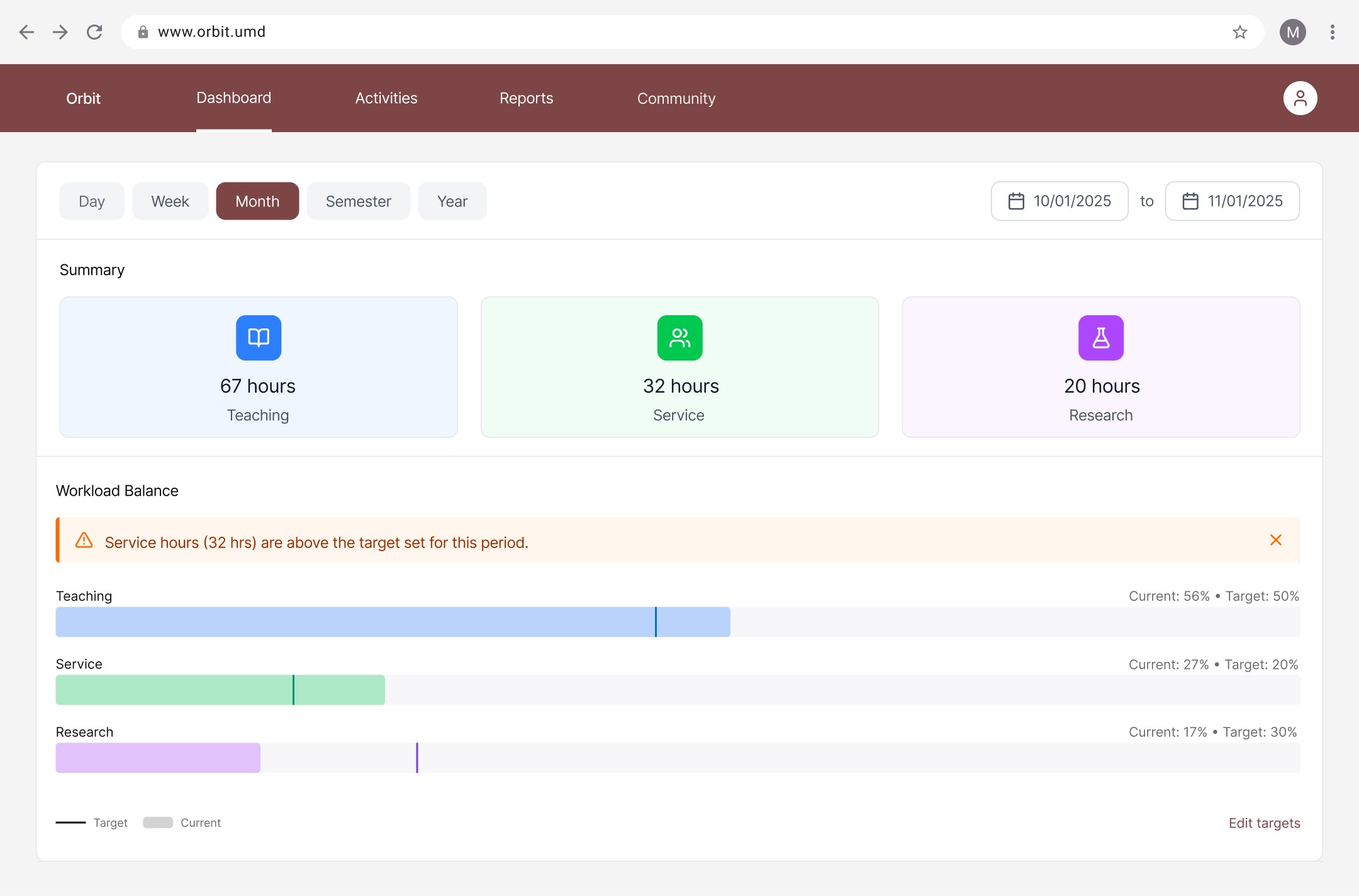This screenshot has width=1359, height=896.
Task: Click the green Service people icon
Action: pos(679,338)
